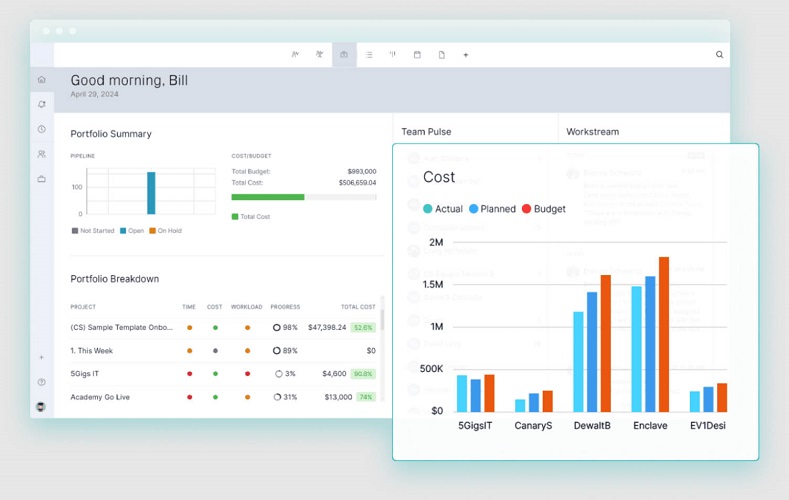789x500 pixels.
Task: Open the Home icon in the sidebar
Action: (x=41, y=80)
